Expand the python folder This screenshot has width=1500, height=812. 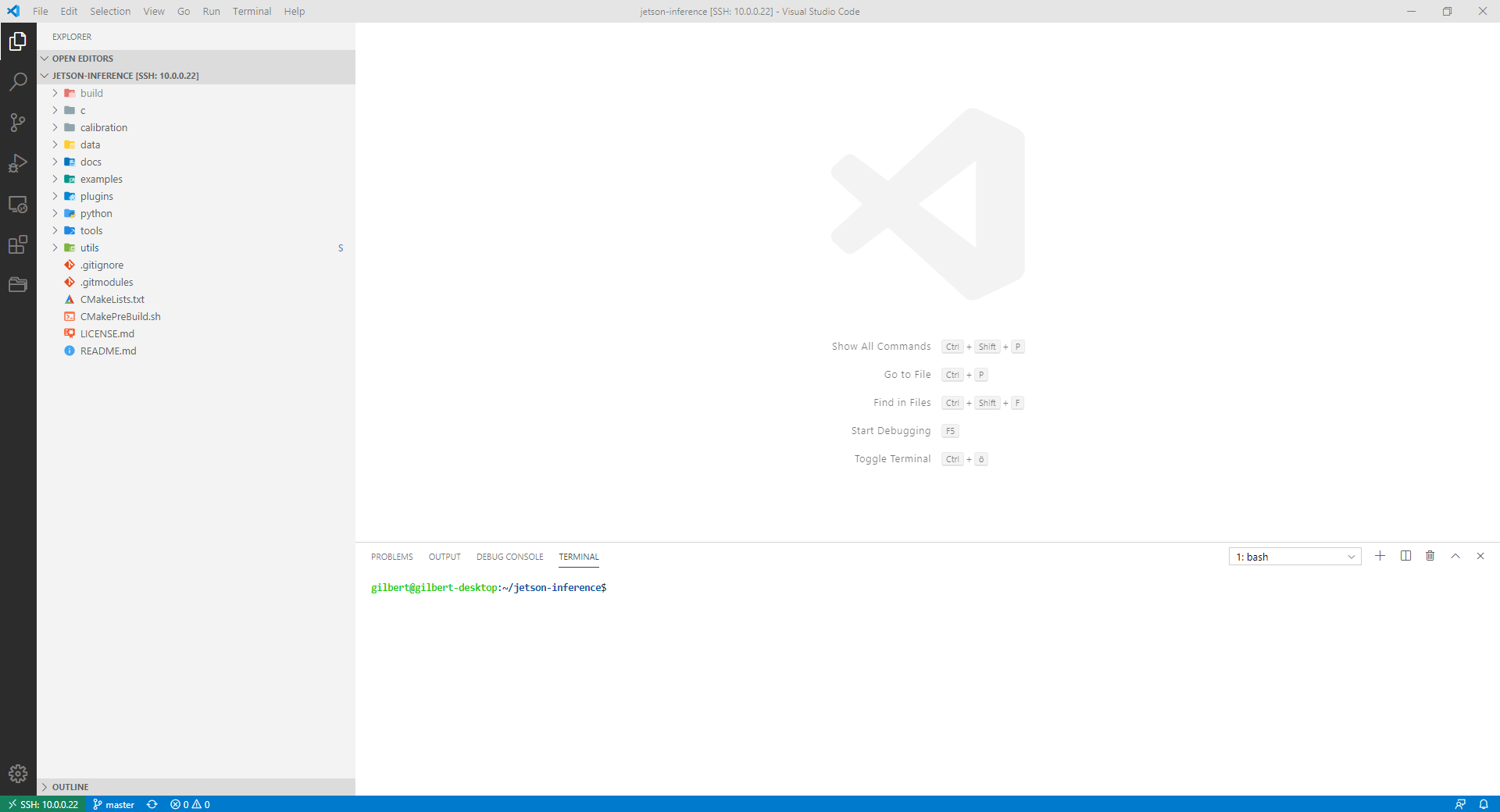[196, 213]
